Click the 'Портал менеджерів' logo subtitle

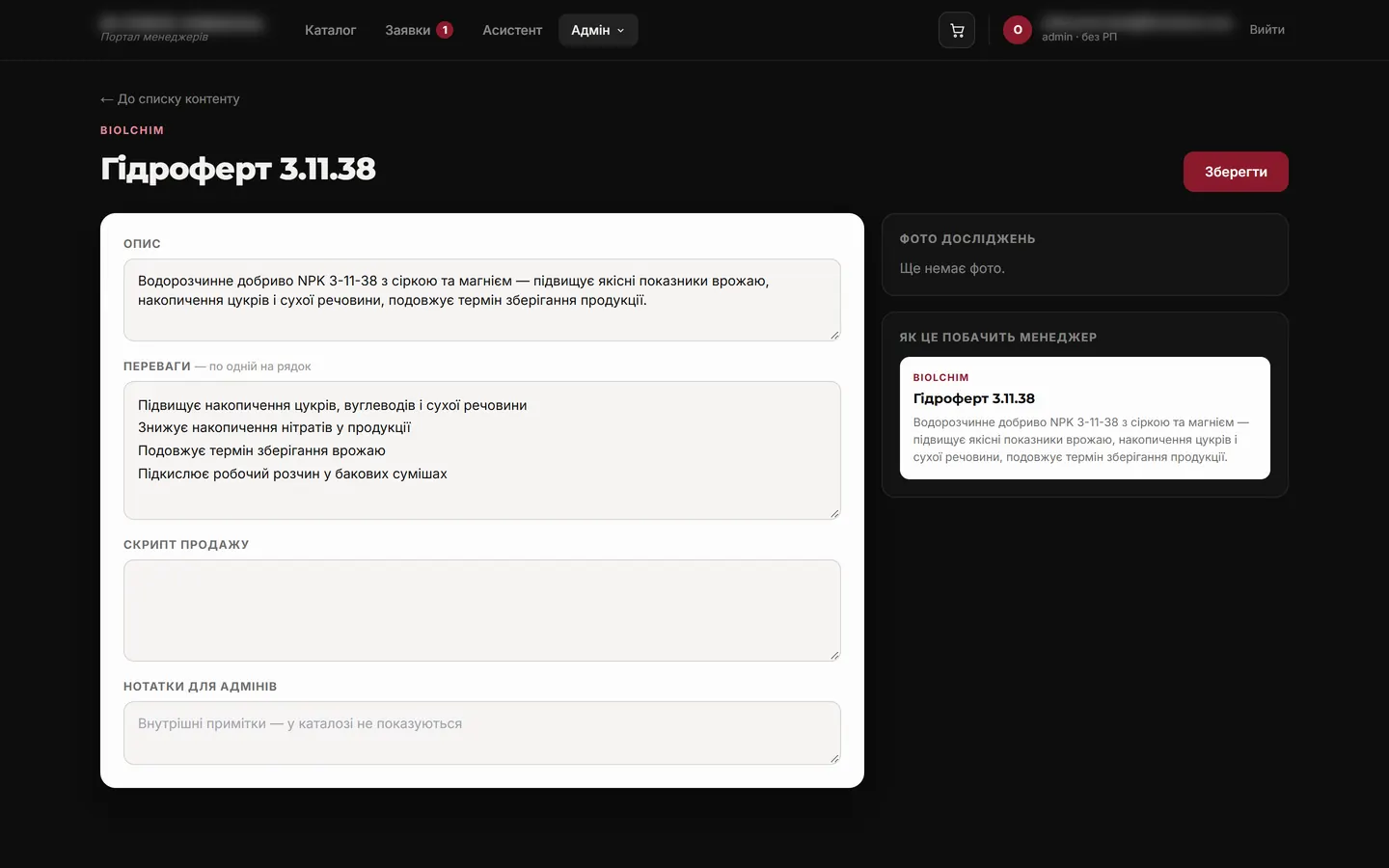point(154,38)
